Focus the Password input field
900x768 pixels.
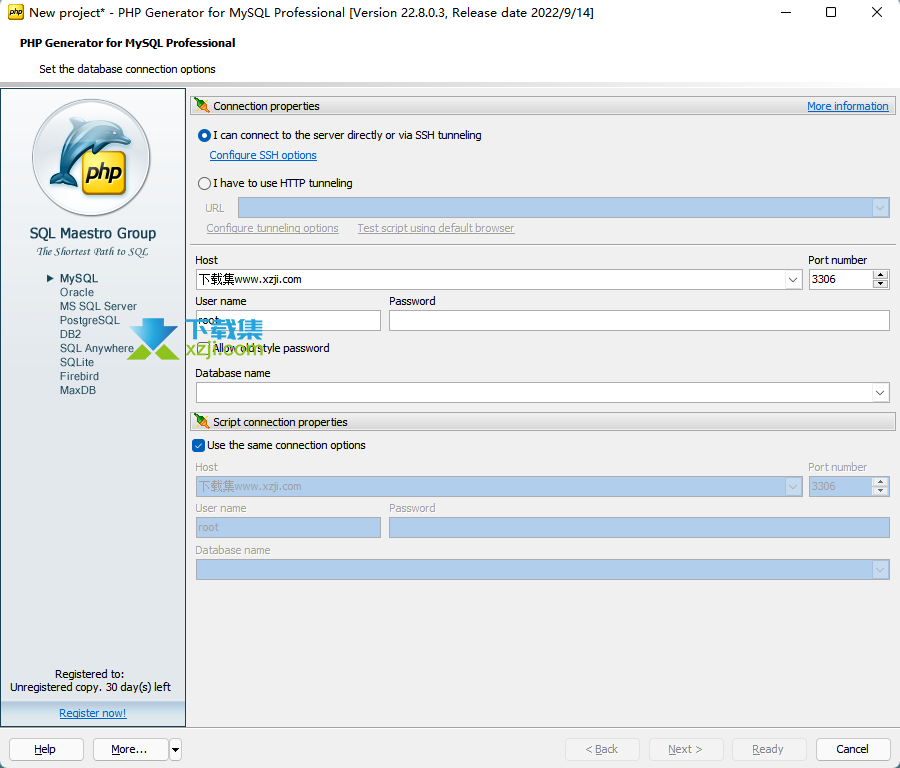[639, 320]
